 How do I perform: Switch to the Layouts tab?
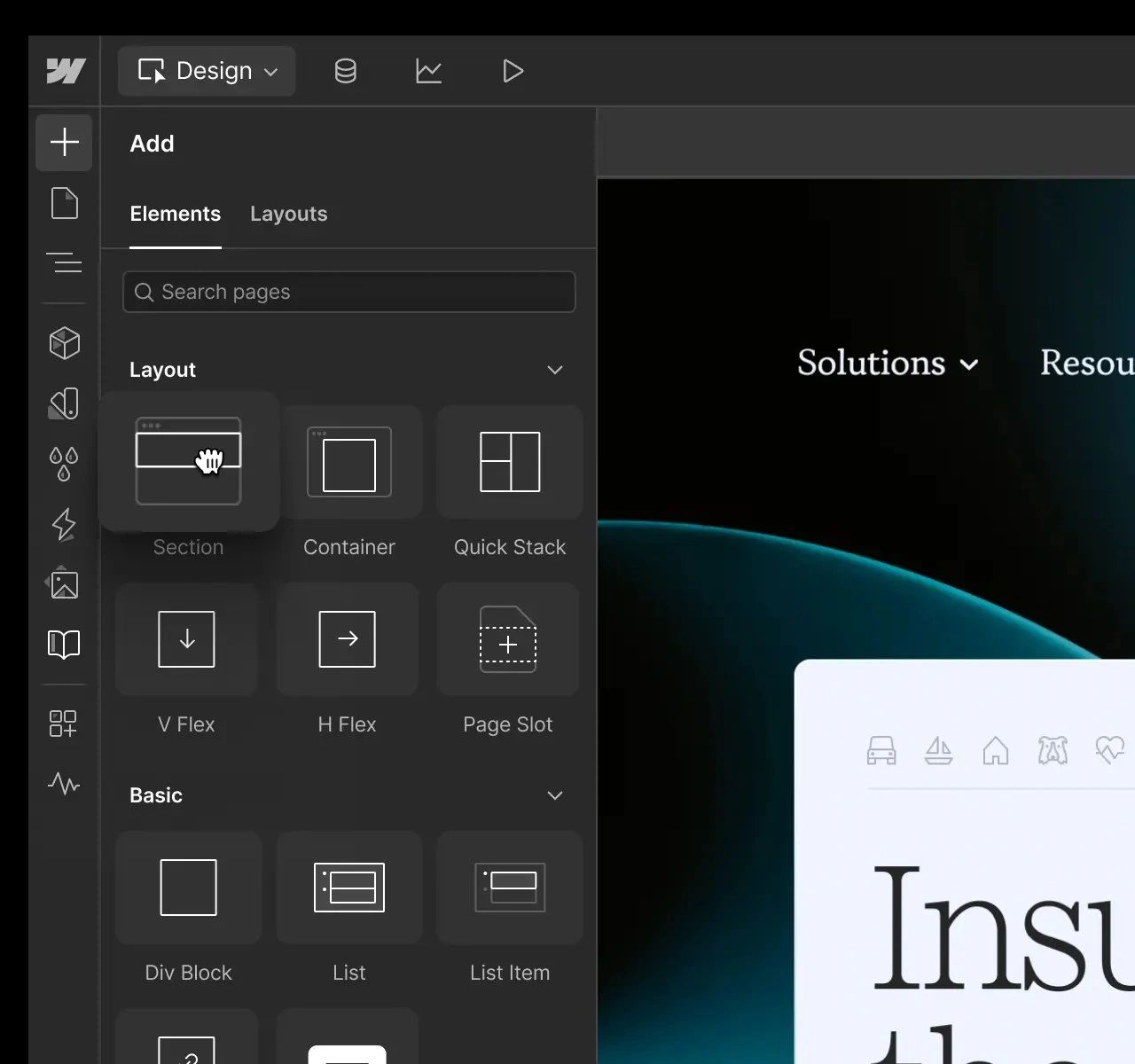(288, 214)
